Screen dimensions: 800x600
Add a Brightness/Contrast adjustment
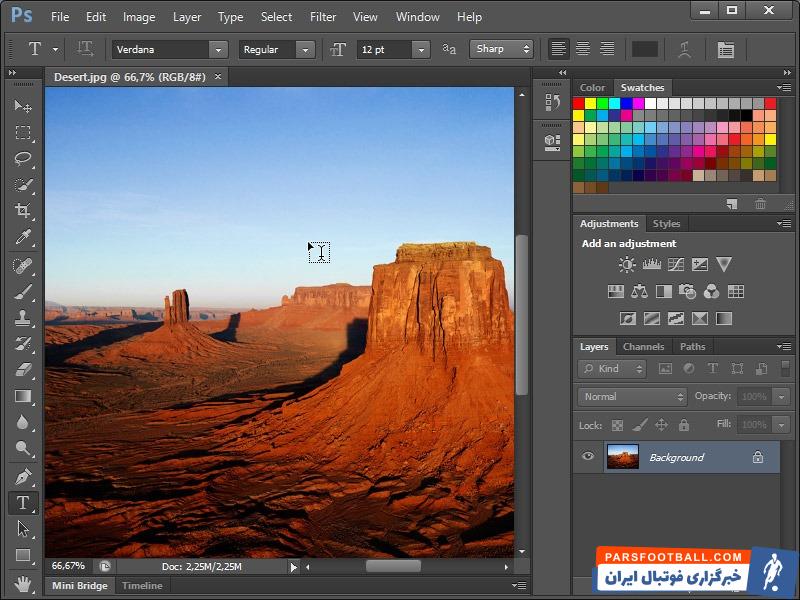[627, 265]
